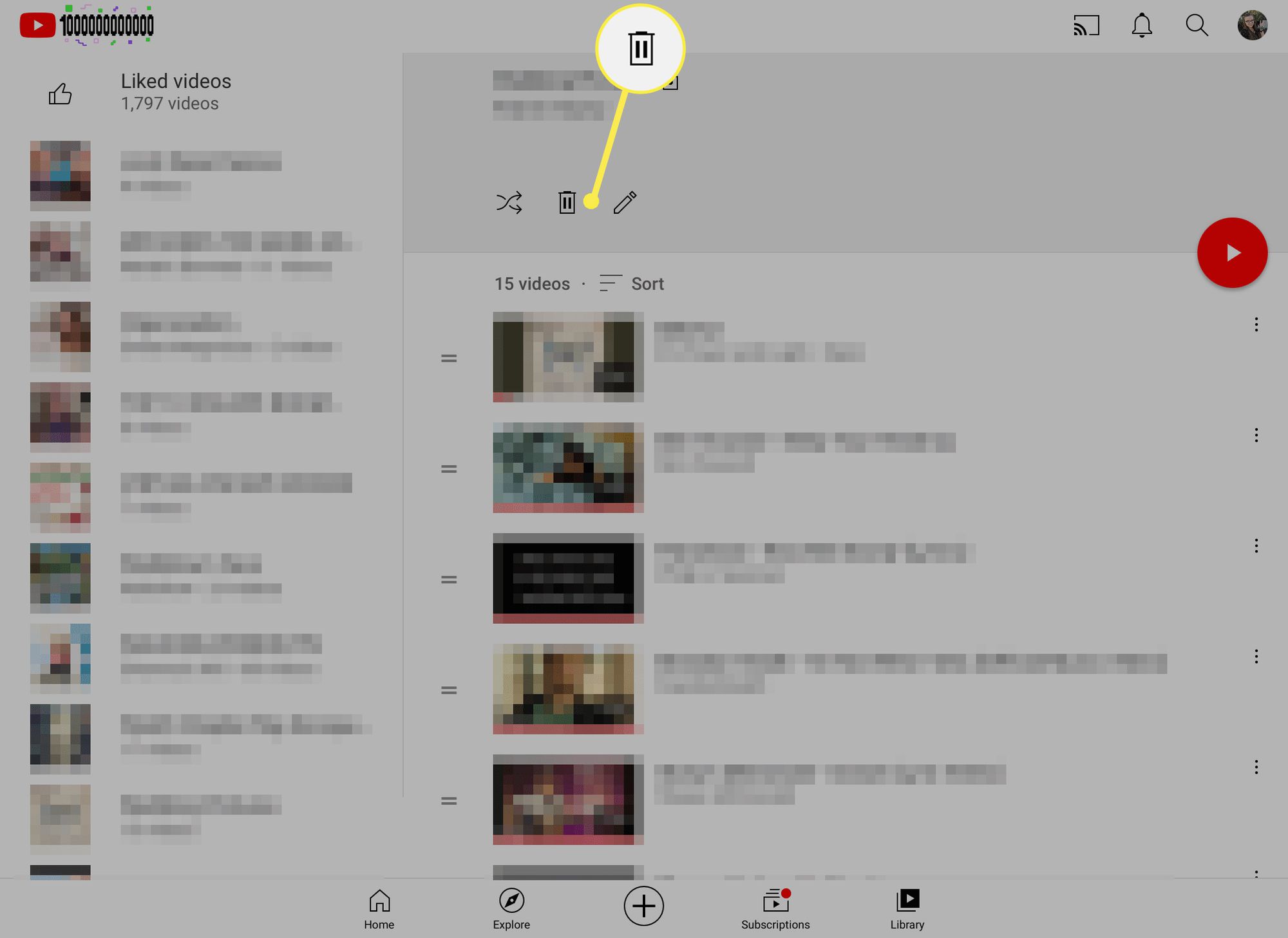Screen dimensions: 1288x938
Task: Open the fifth playlist video thumbnail
Action: (568, 800)
